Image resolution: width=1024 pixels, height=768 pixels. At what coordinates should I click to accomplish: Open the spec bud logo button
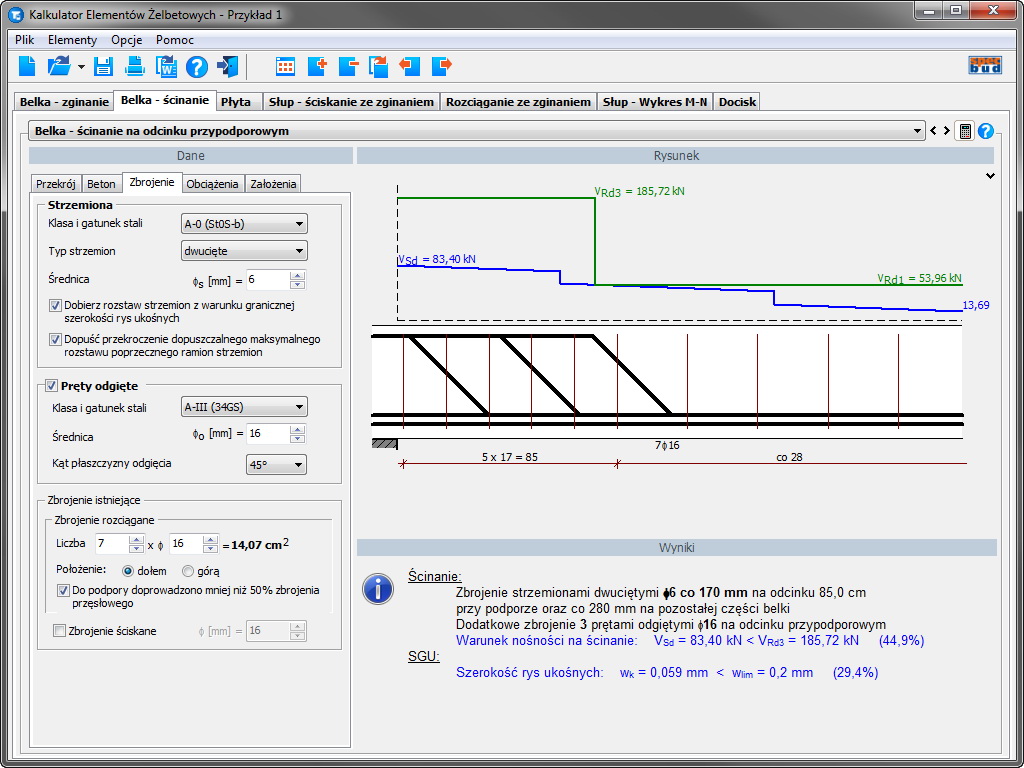coord(985,66)
